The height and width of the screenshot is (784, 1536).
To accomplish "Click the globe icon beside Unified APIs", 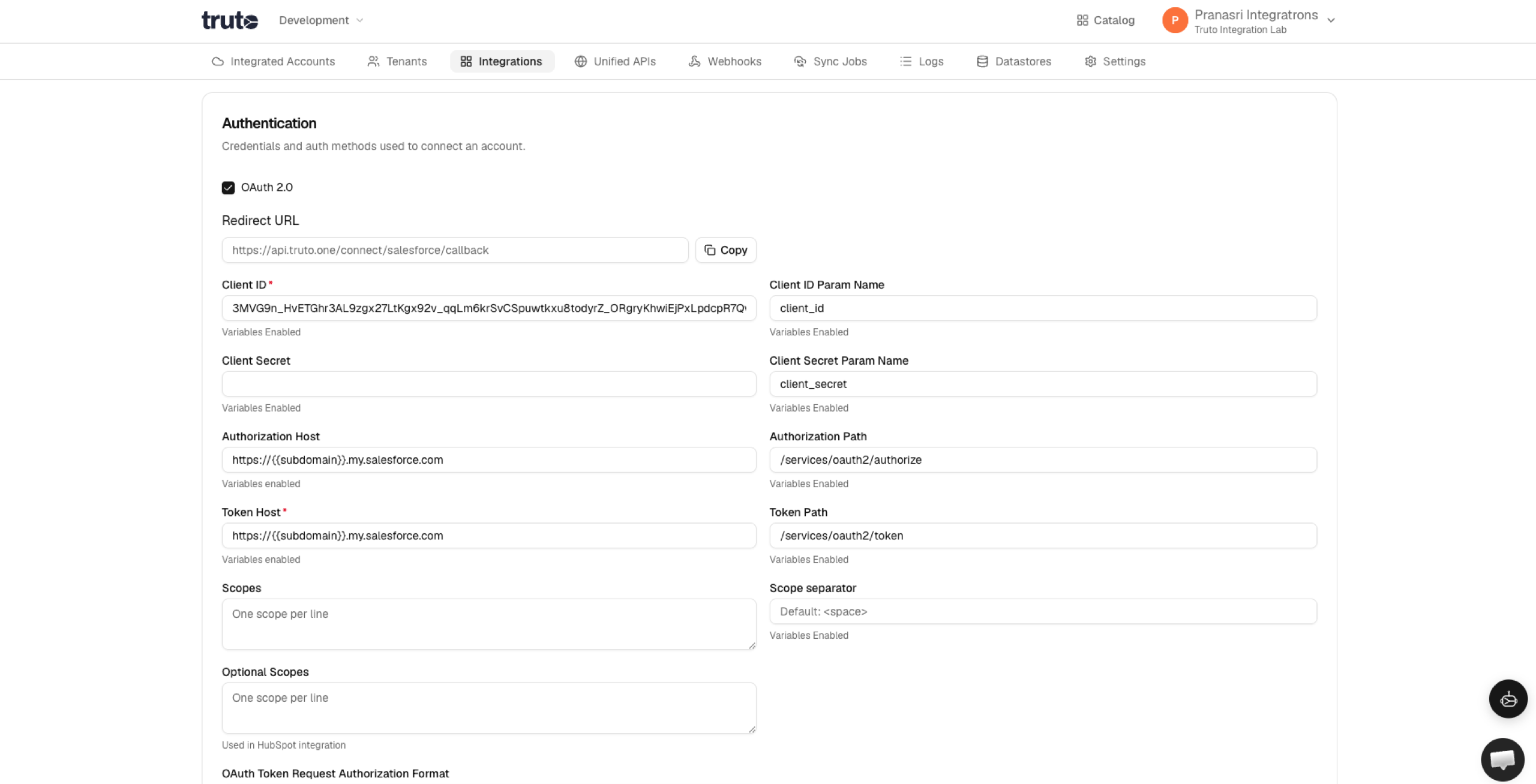I will point(580,61).
